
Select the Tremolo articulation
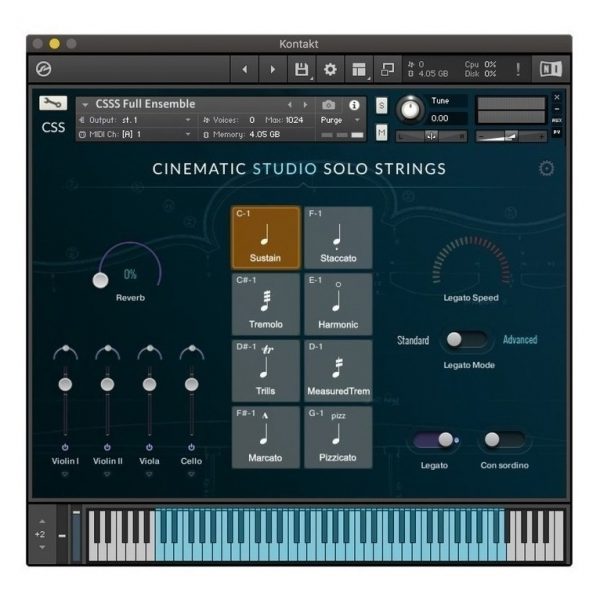(266, 304)
